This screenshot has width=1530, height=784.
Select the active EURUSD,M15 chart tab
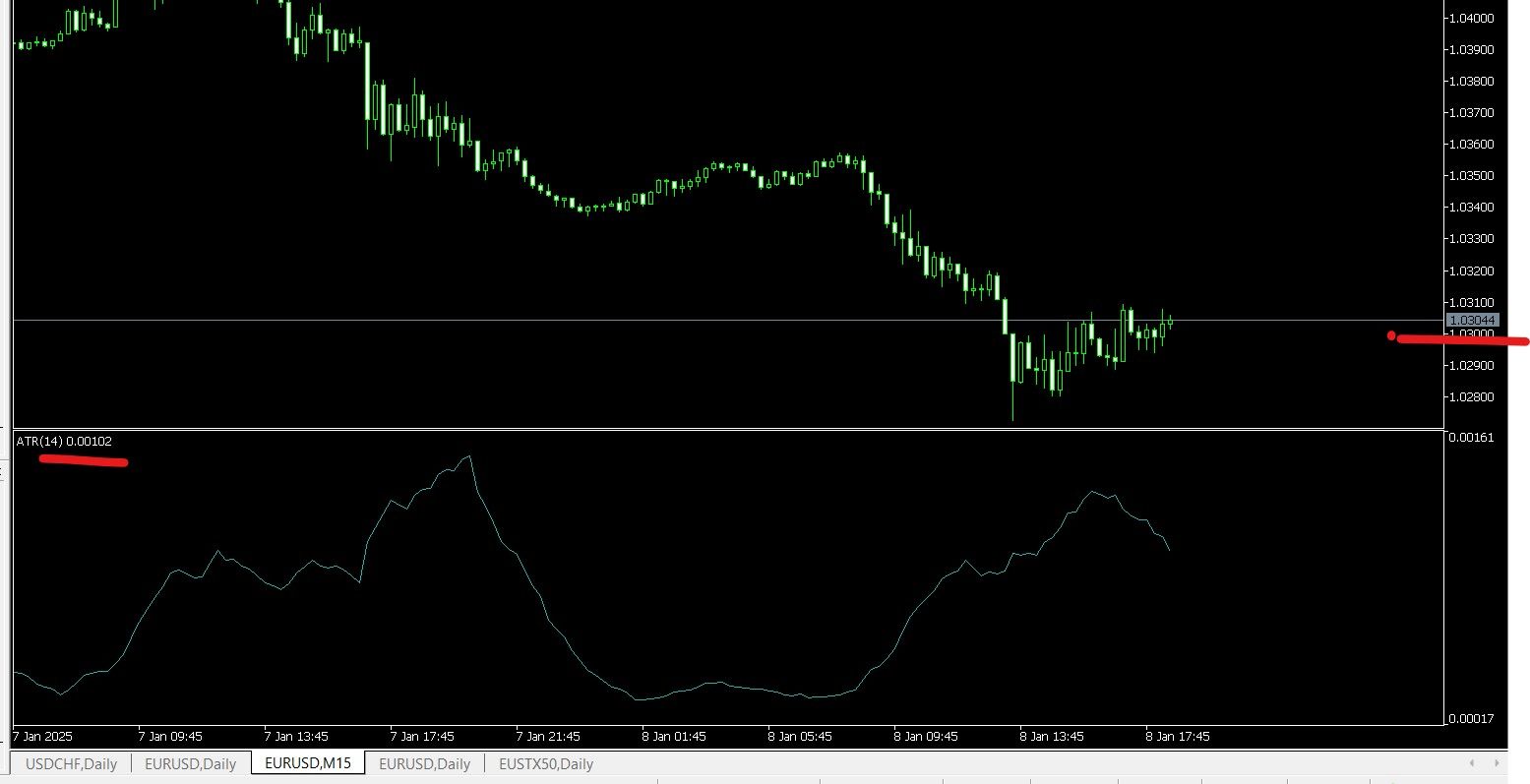308,762
